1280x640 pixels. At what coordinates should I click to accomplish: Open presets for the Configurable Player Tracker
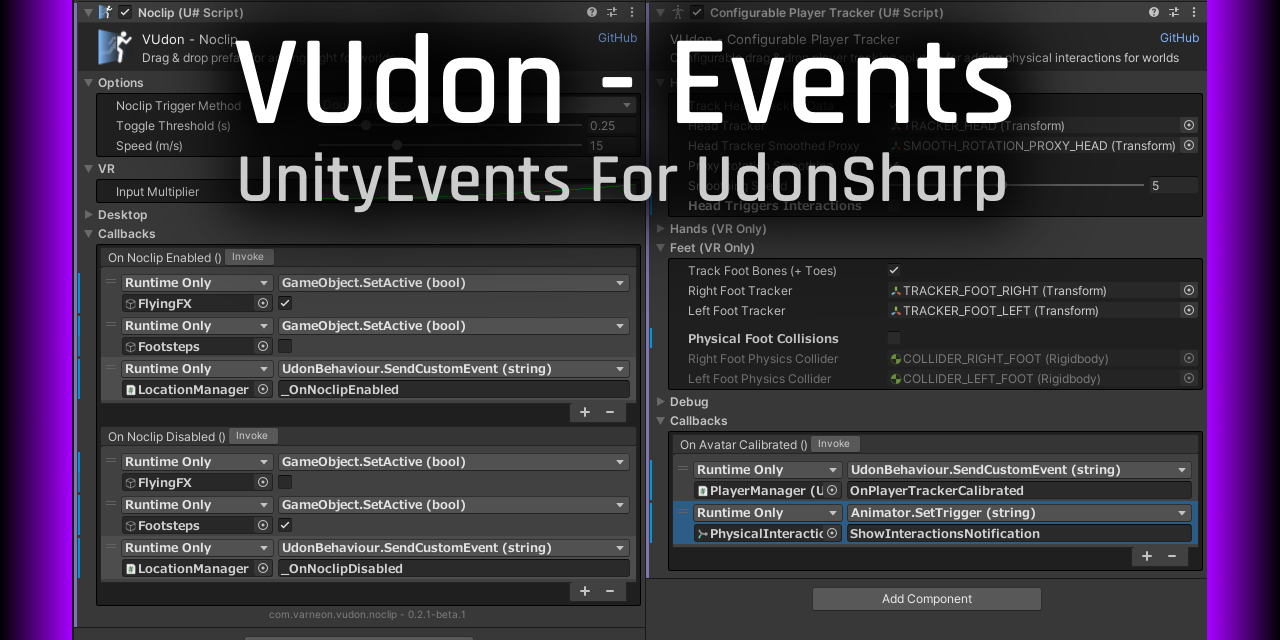(1172, 12)
